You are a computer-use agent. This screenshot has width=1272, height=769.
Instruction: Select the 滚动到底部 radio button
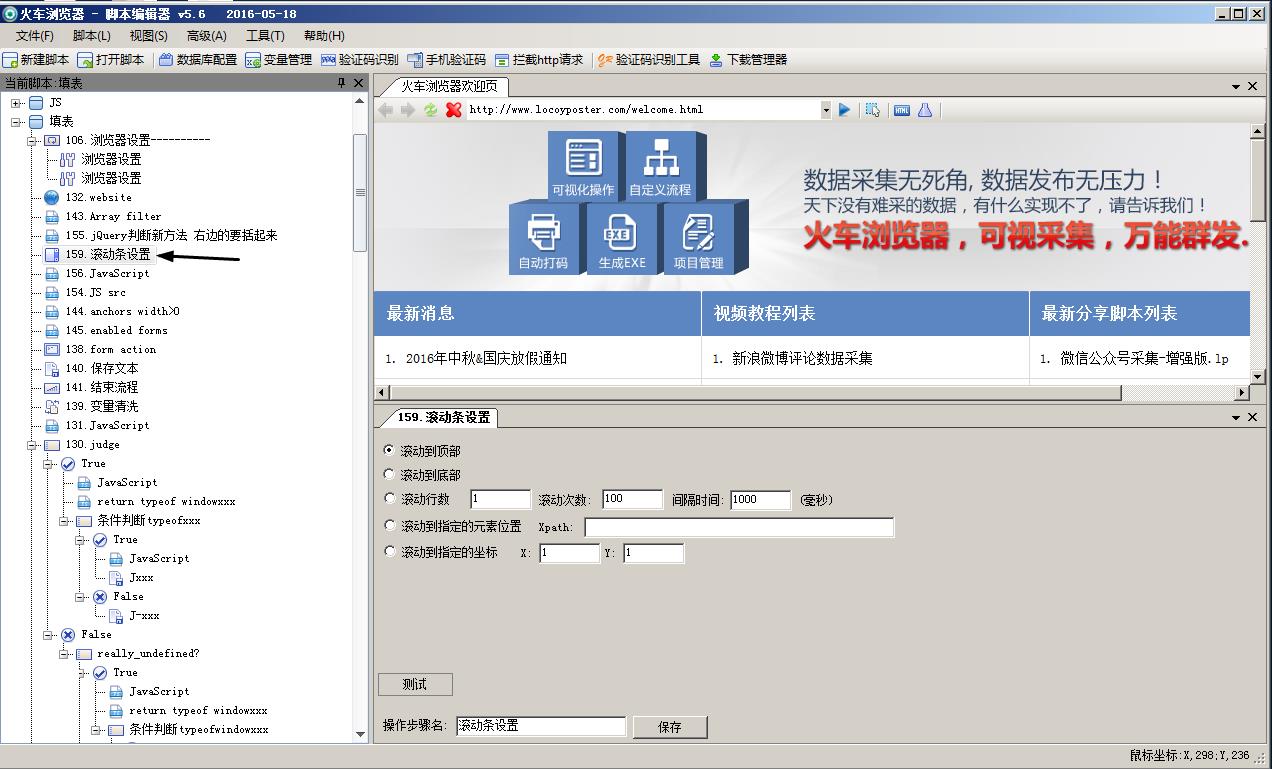[389, 474]
